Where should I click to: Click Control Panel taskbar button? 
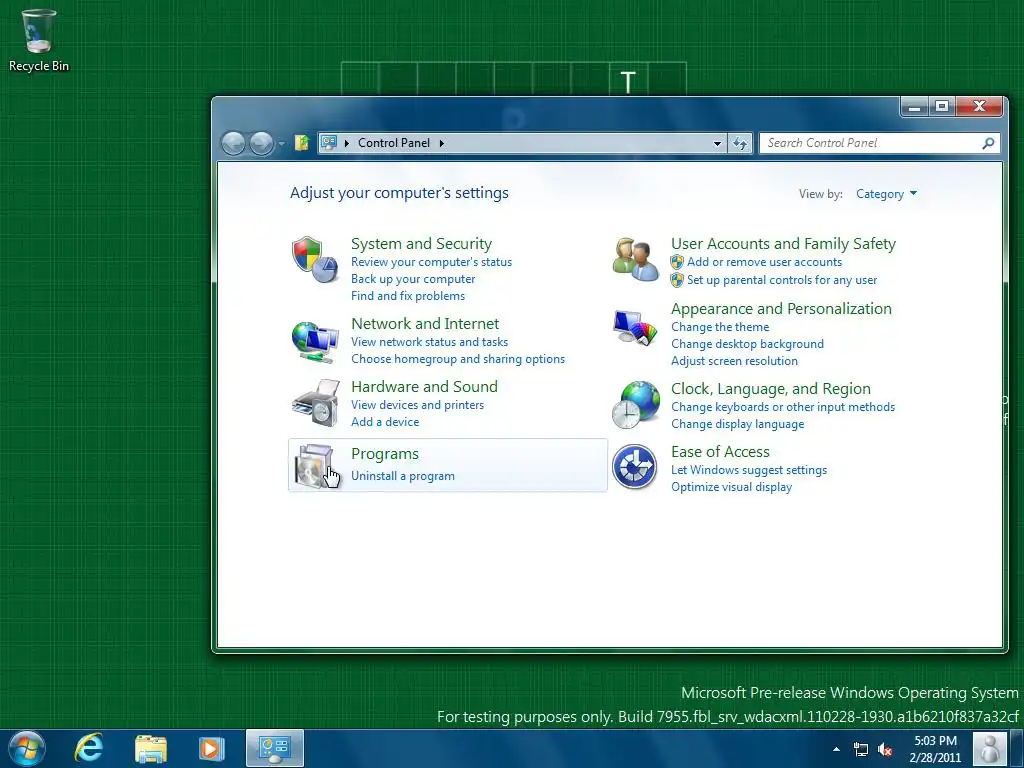(x=274, y=748)
